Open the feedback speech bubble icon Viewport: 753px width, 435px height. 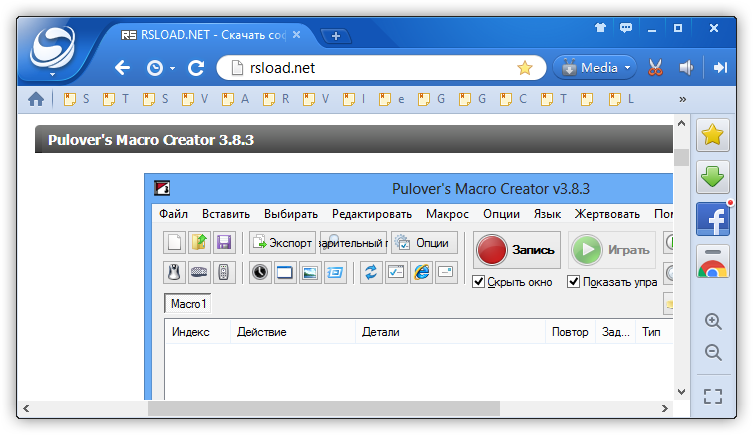coord(626,28)
